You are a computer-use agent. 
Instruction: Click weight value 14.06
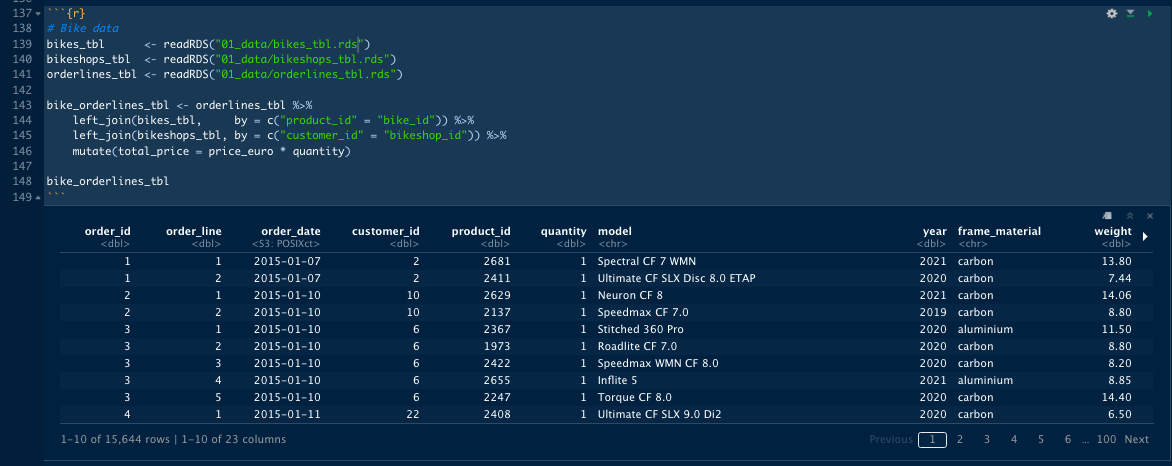(x=1117, y=295)
